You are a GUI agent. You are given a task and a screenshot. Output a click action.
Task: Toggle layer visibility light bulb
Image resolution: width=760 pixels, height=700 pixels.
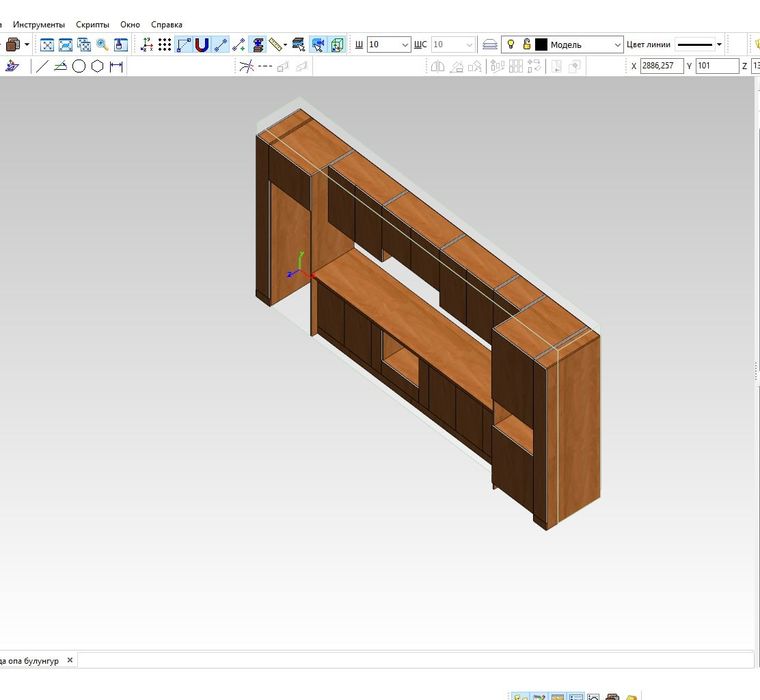(511, 45)
